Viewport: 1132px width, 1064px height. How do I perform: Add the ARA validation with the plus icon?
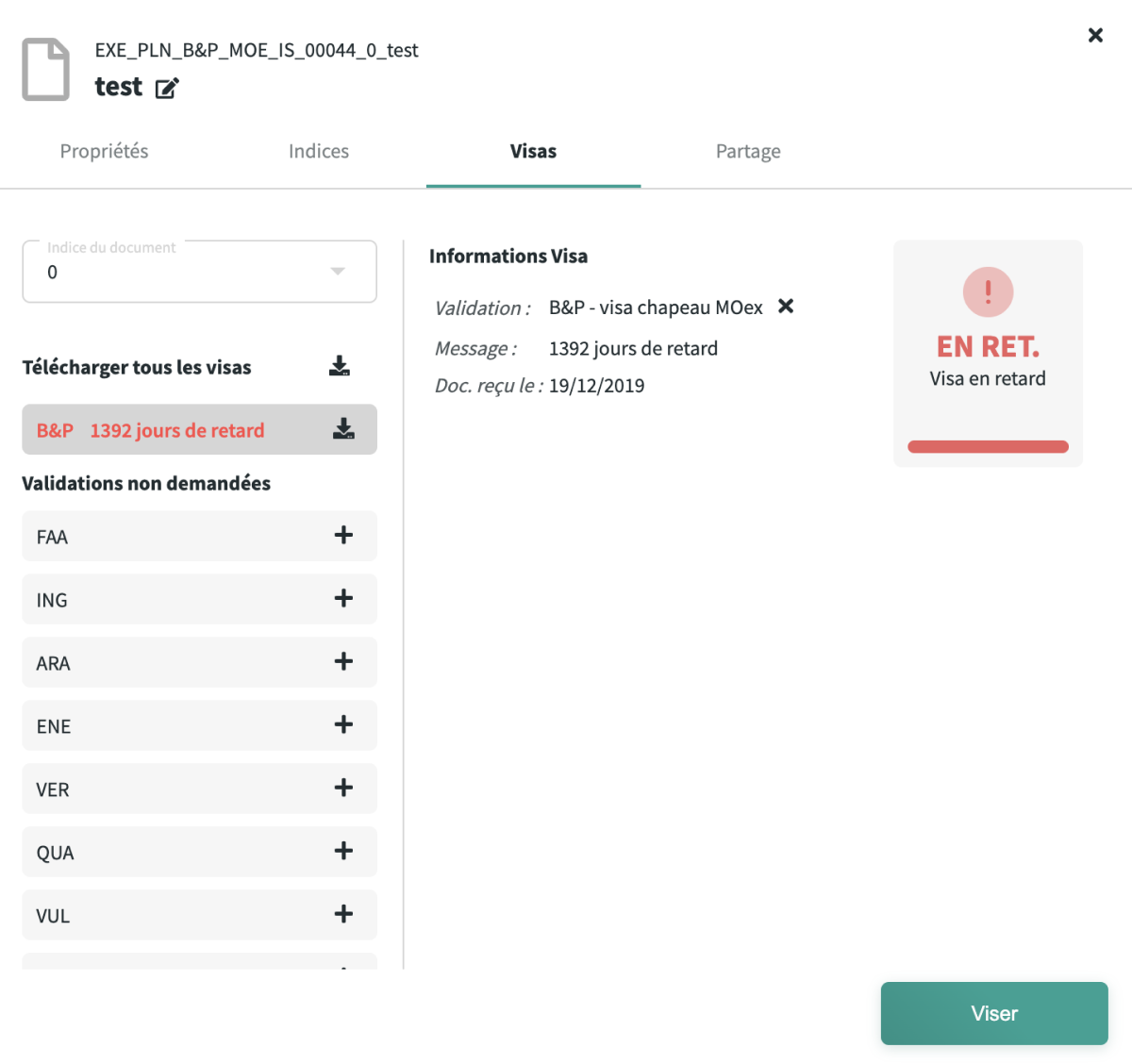(343, 661)
